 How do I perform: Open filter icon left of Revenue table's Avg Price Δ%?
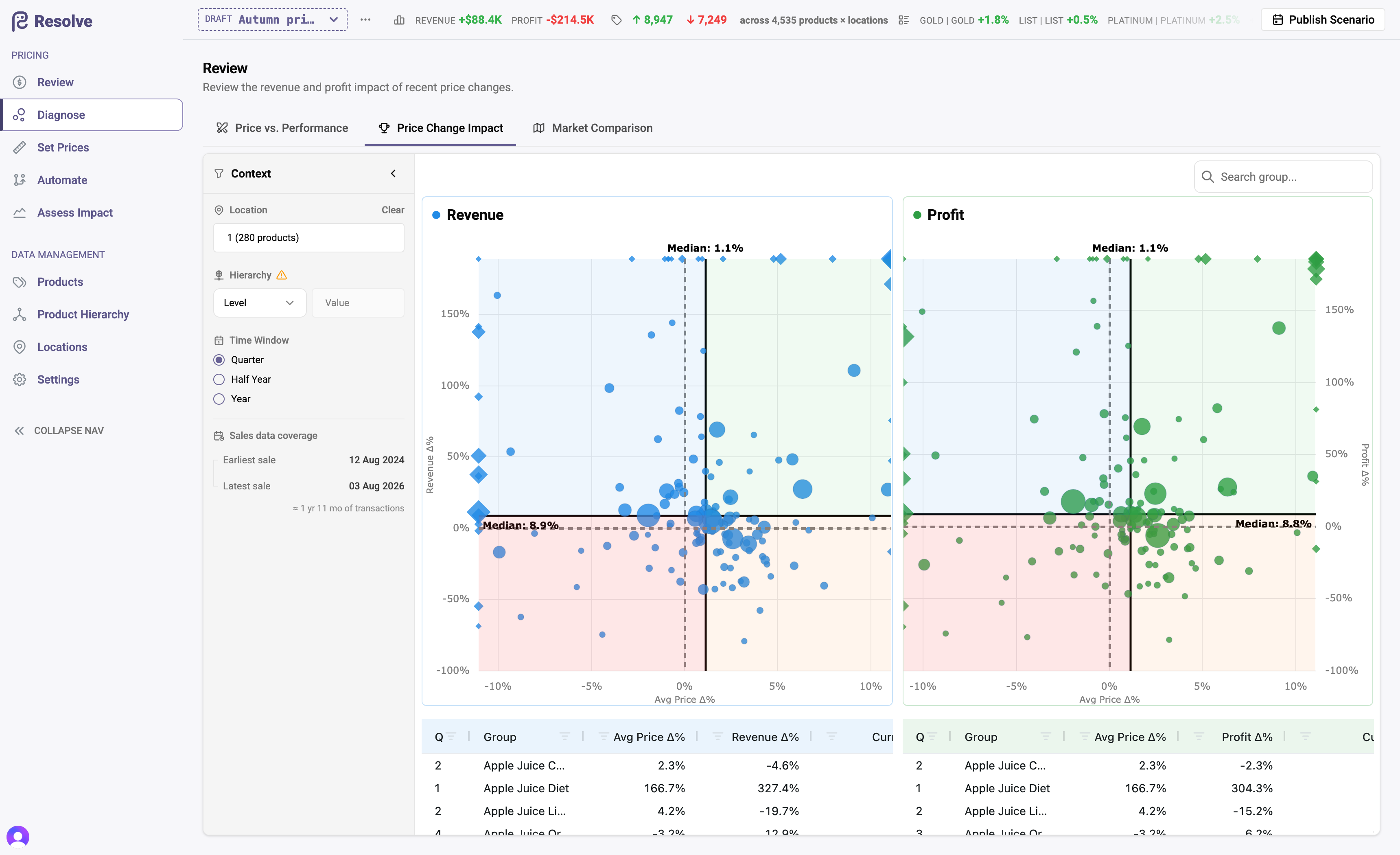coord(604,737)
